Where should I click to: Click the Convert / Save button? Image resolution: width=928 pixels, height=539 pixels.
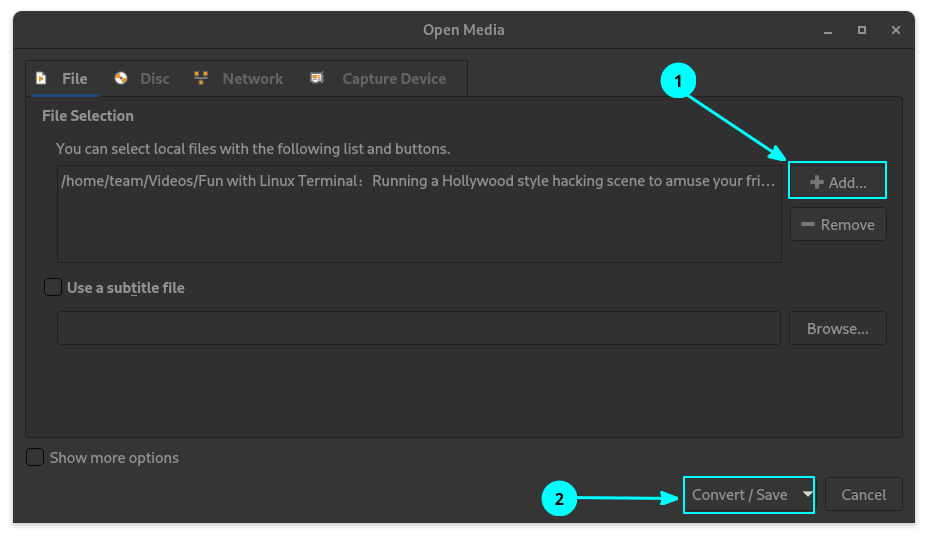740,494
